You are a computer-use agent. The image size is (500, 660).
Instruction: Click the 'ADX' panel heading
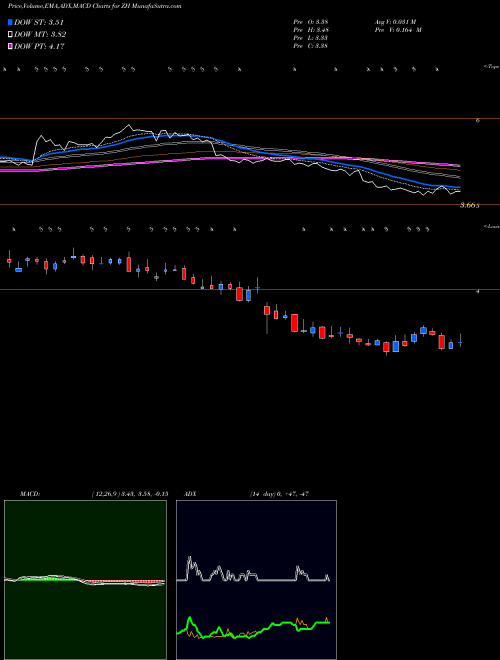click(190, 494)
